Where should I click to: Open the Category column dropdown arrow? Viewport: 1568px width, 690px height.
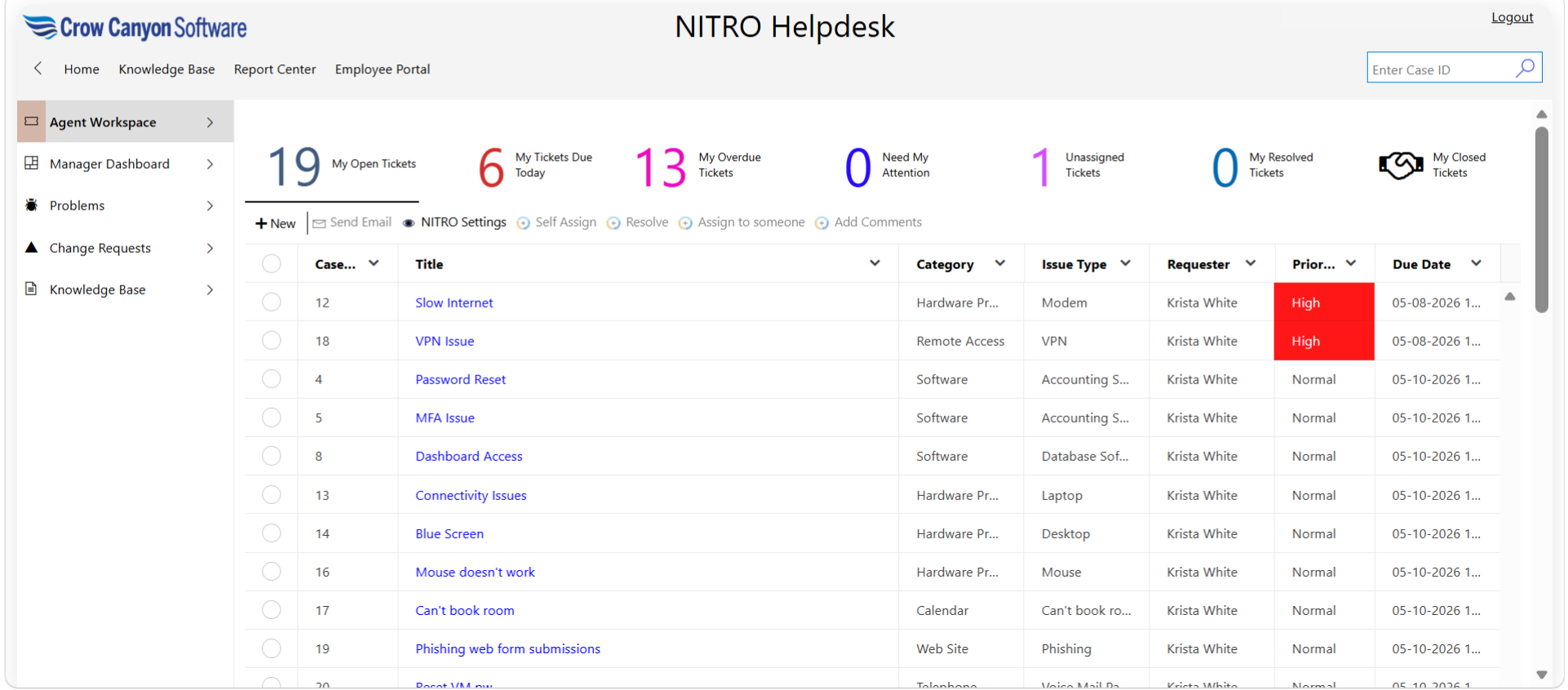[1000, 263]
